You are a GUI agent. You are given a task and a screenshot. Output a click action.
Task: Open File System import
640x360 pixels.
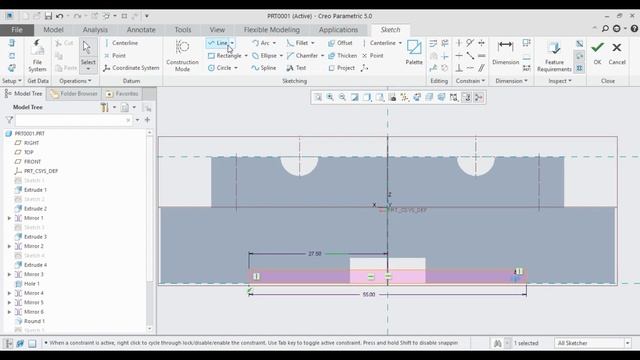37,56
